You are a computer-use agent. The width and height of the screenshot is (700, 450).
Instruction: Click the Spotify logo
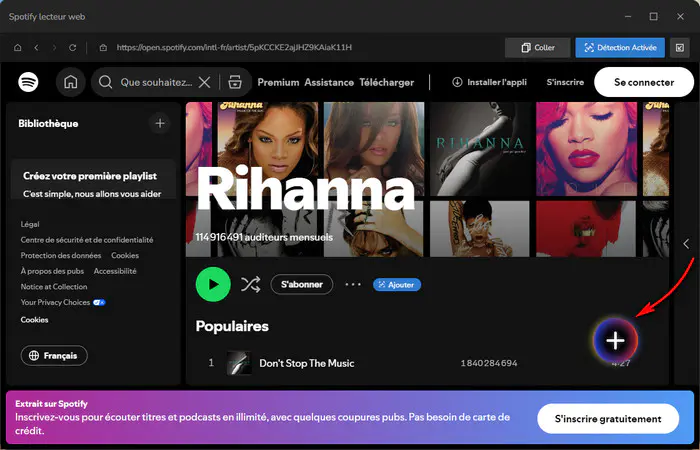(28, 82)
